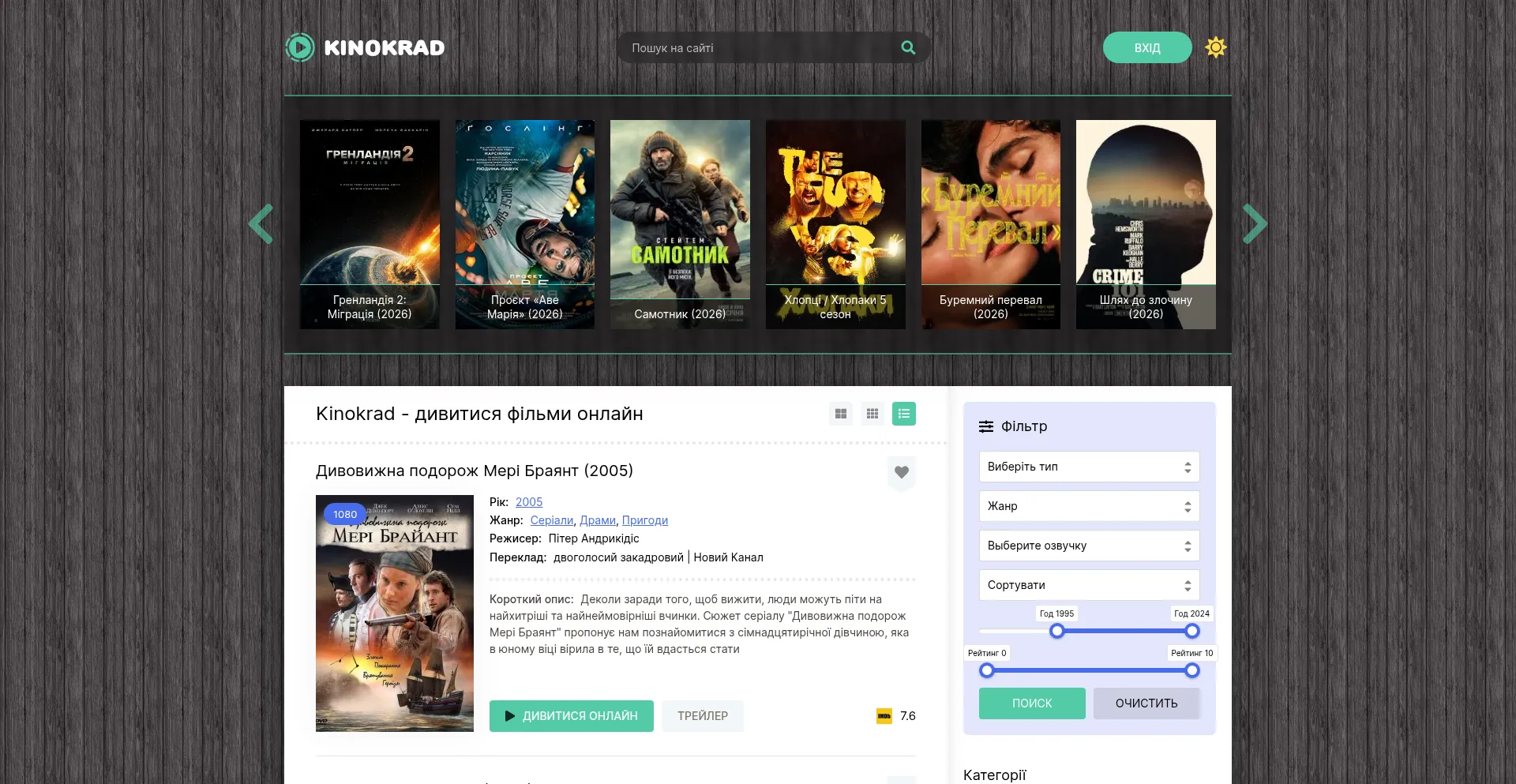Select the list view icon
Viewport: 1516px width, 784px height.
pyautogui.click(x=904, y=414)
